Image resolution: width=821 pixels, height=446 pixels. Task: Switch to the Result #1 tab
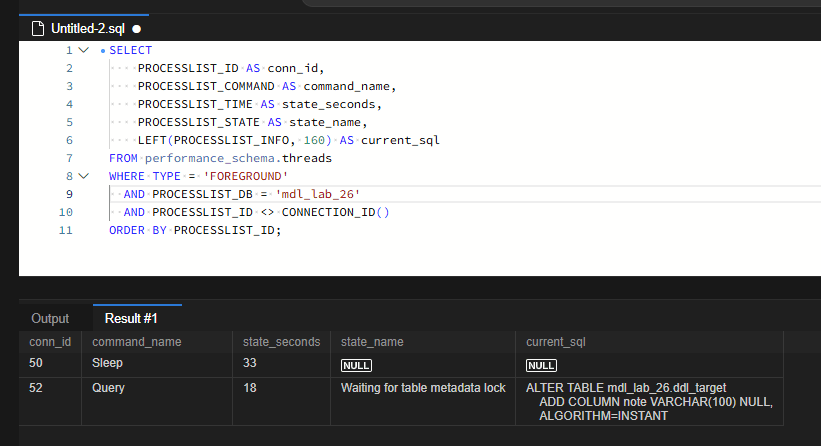coord(131,318)
